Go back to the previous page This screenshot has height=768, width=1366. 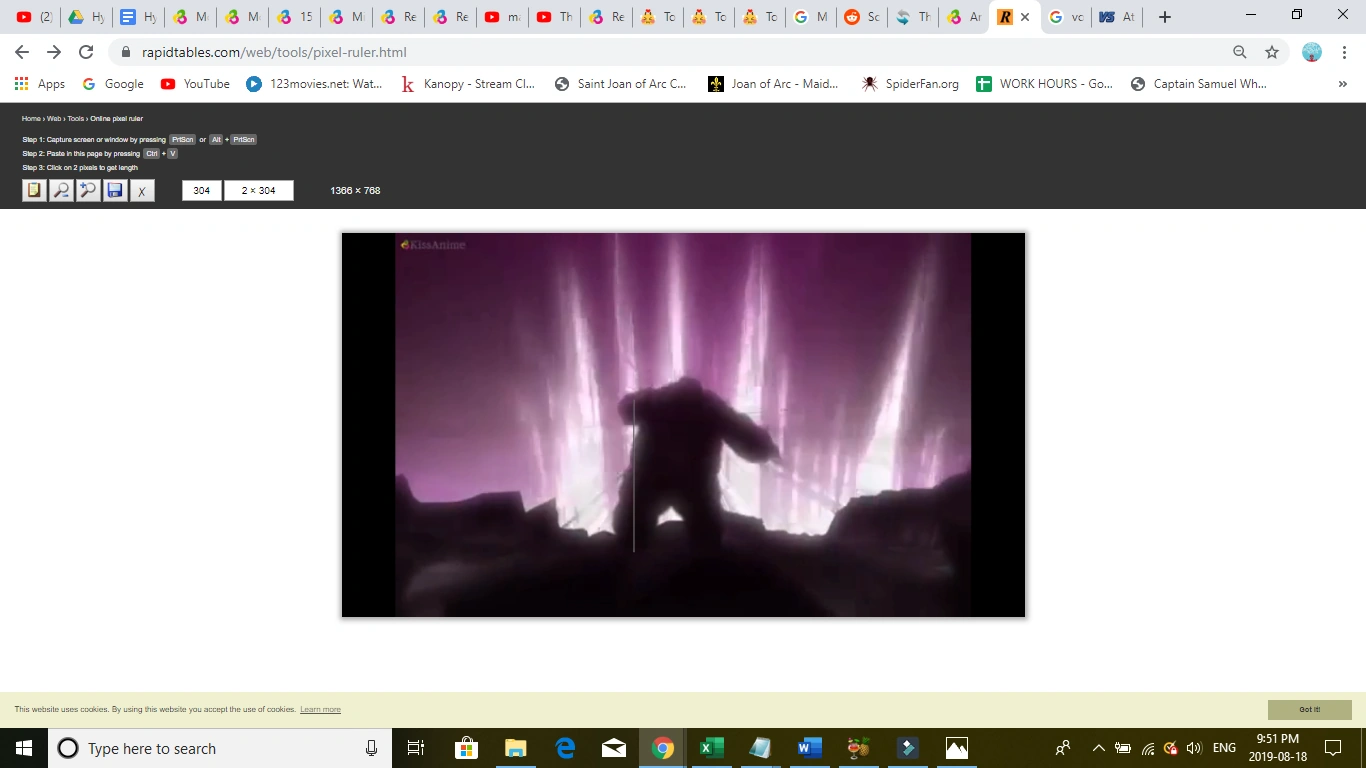pyautogui.click(x=22, y=52)
